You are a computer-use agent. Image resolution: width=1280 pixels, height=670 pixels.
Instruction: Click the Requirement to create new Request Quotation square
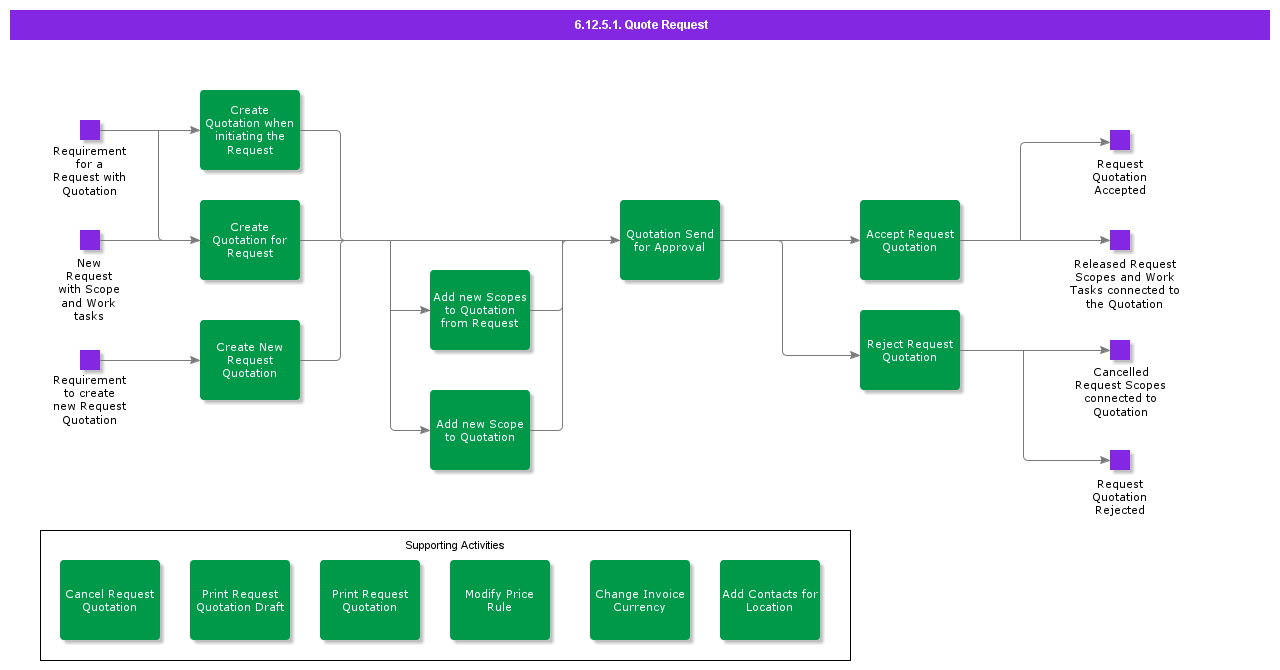[x=90, y=360]
